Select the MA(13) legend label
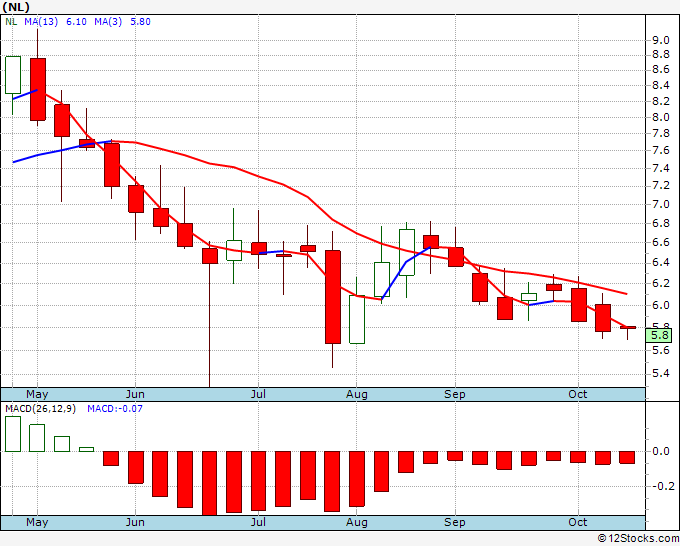Image resolution: width=680 pixels, height=546 pixels. [41, 22]
